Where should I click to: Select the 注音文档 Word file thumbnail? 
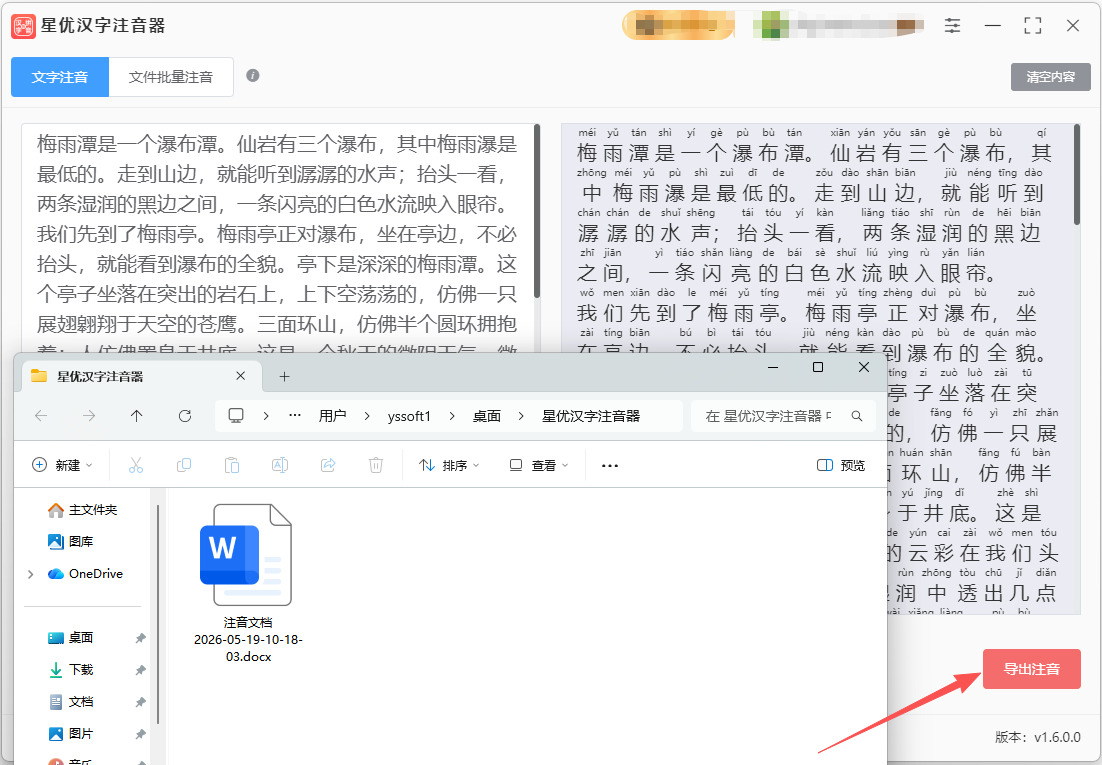[245, 555]
